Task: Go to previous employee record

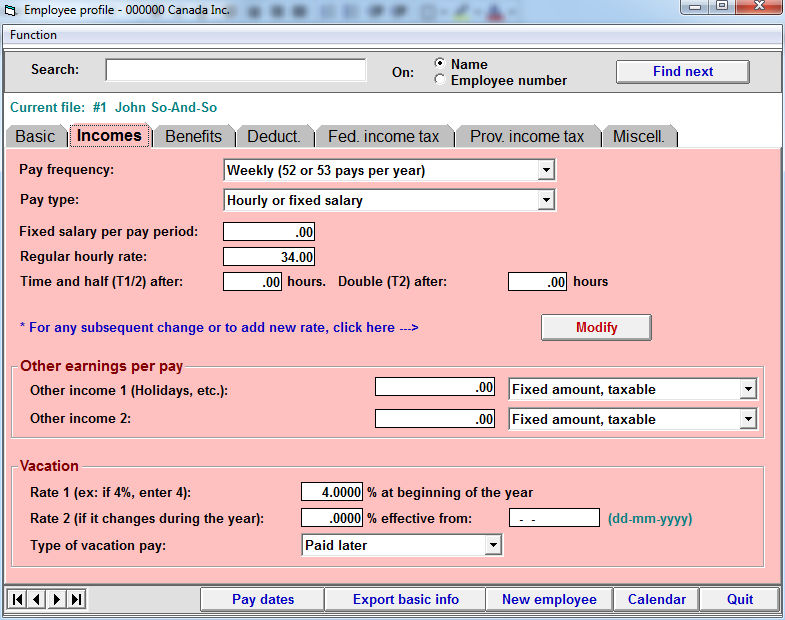Action: tap(37, 599)
